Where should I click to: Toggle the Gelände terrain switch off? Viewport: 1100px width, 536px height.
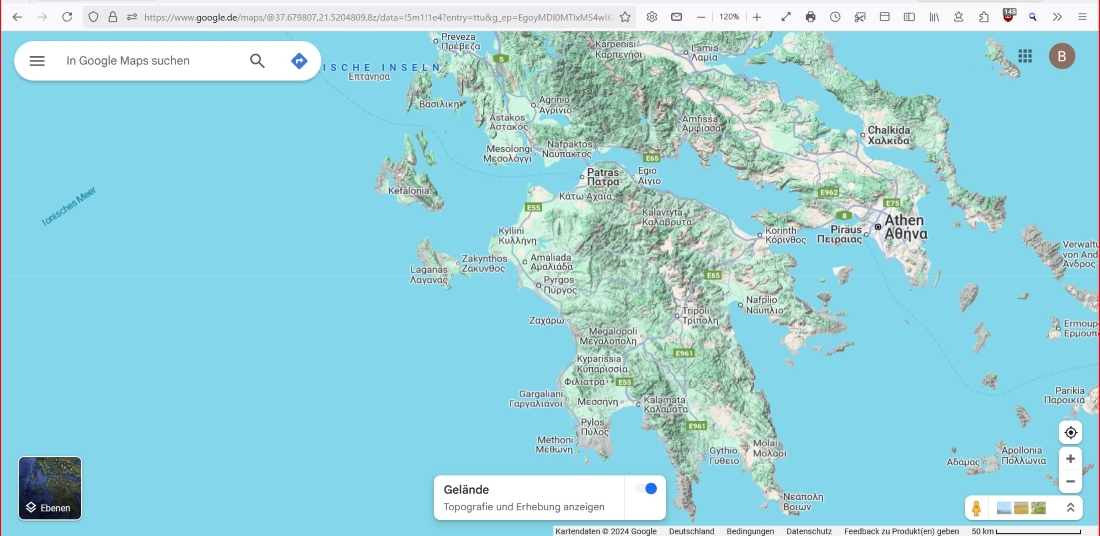646,489
